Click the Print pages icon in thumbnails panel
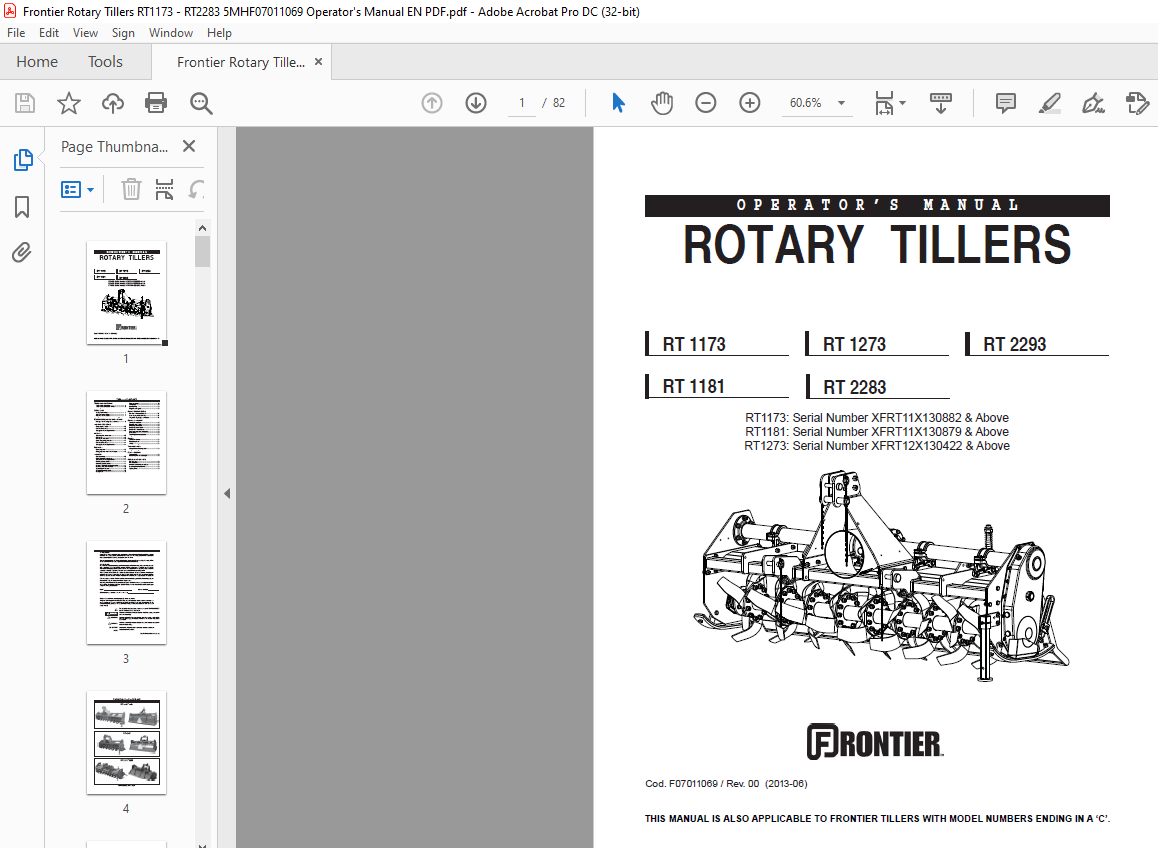The image size is (1158, 848). point(164,190)
